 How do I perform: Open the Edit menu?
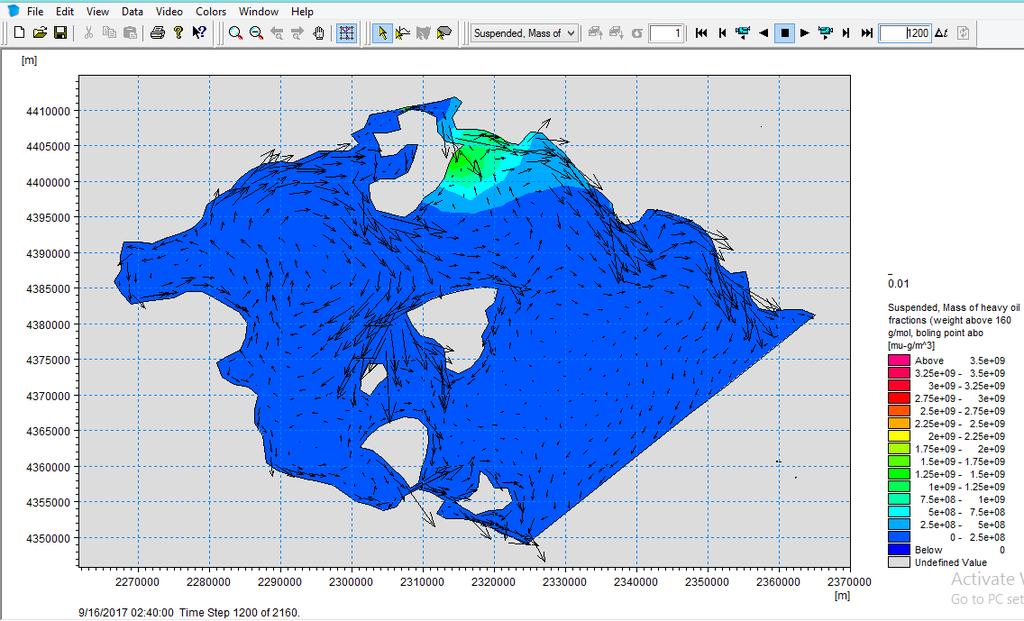click(65, 11)
